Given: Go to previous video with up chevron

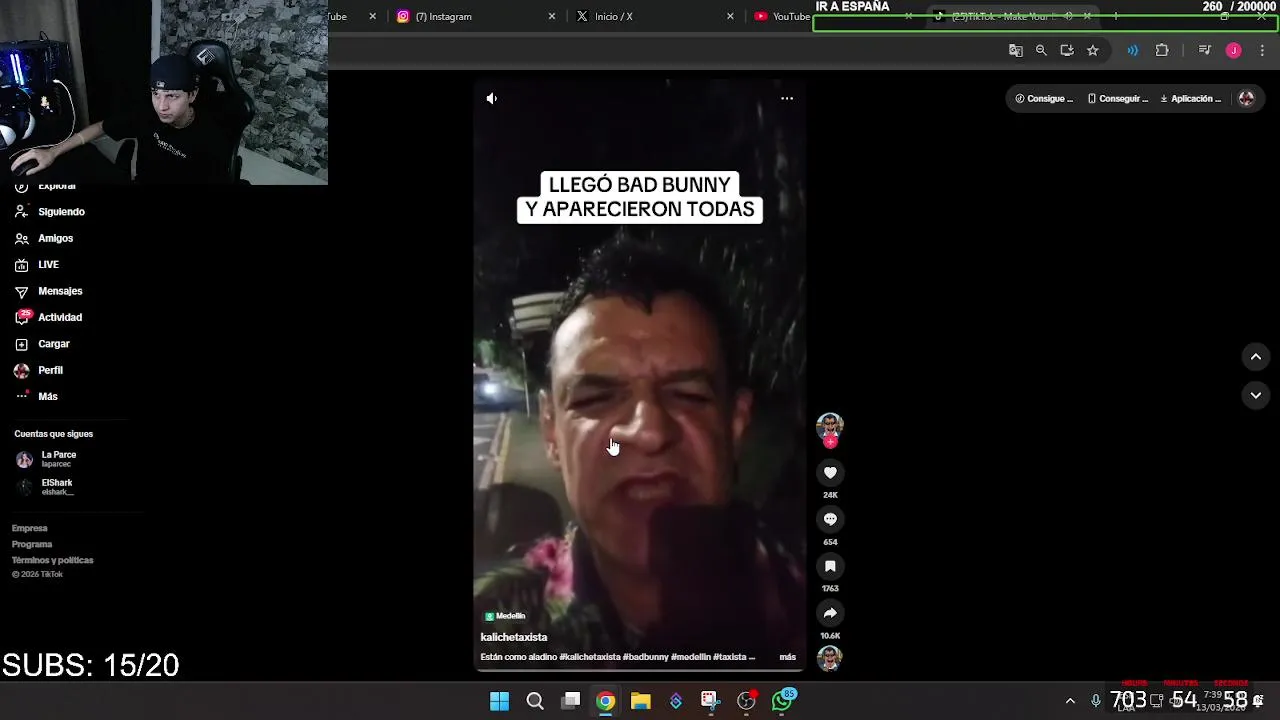Looking at the screenshot, I should click(x=1256, y=357).
